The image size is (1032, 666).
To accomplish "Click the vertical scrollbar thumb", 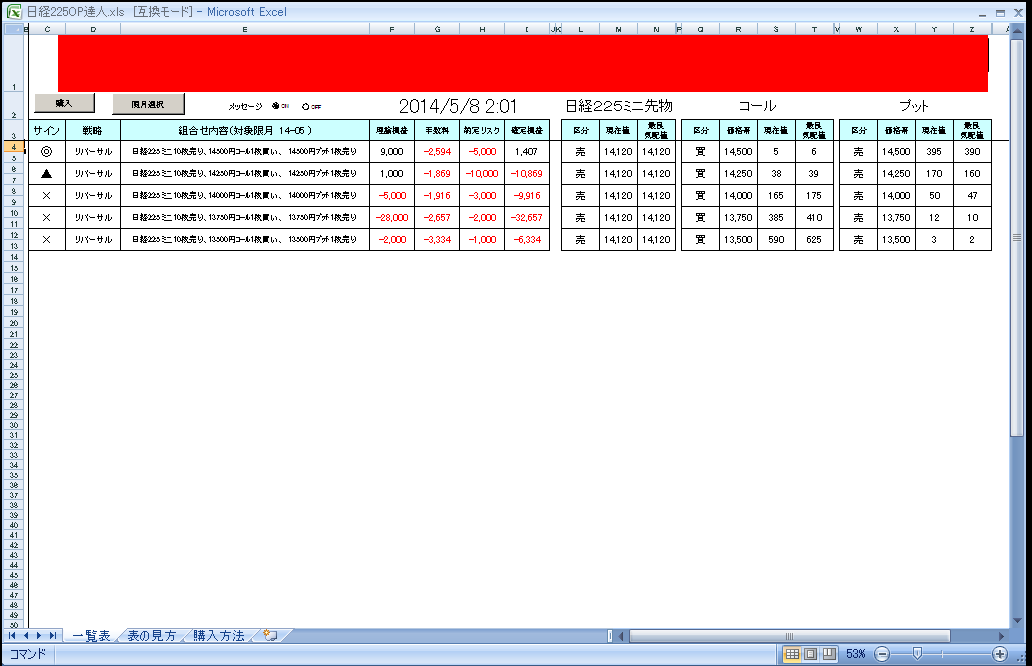I will click(x=1017, y=237).
